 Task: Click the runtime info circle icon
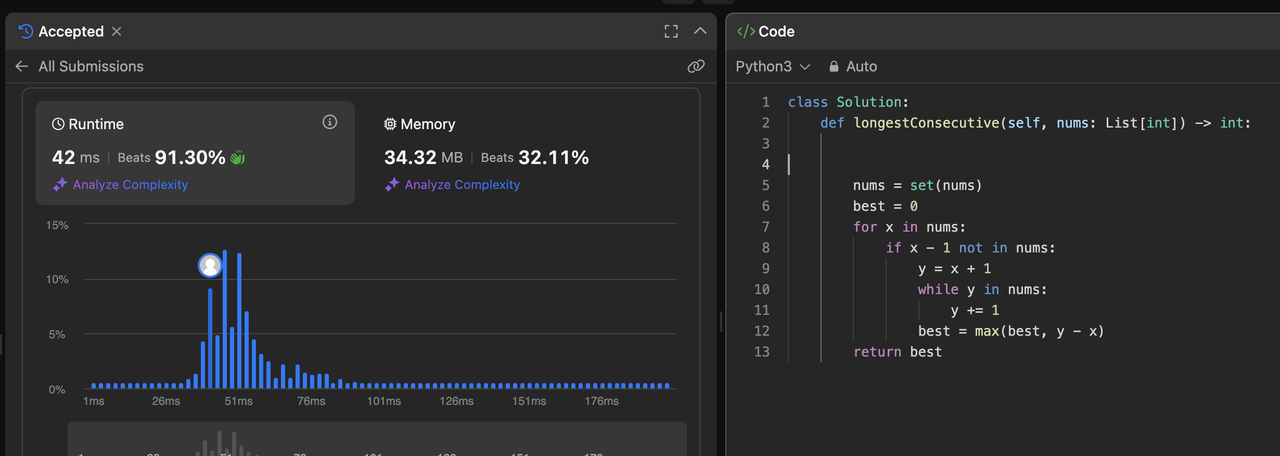330,122
